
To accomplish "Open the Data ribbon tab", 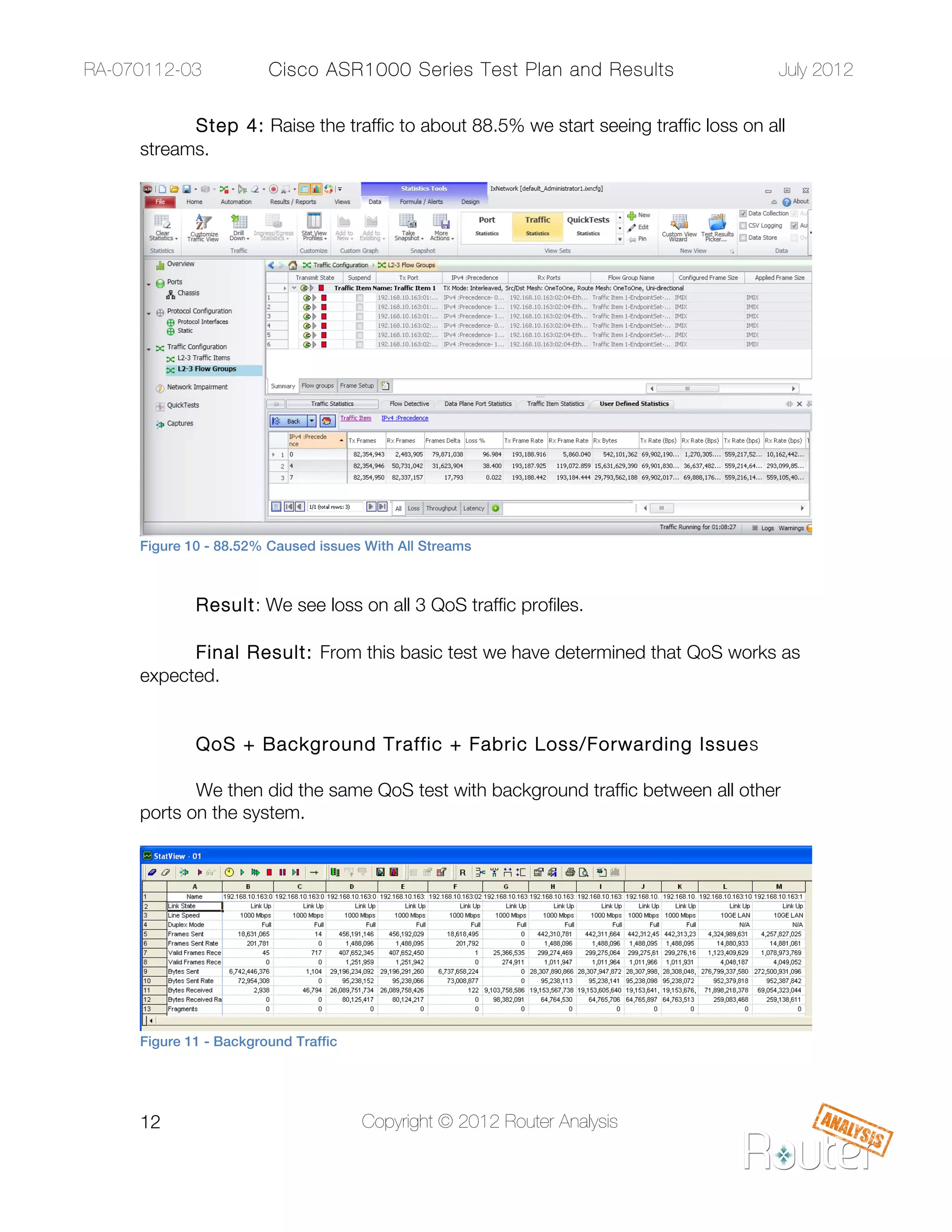I will 375,202.
